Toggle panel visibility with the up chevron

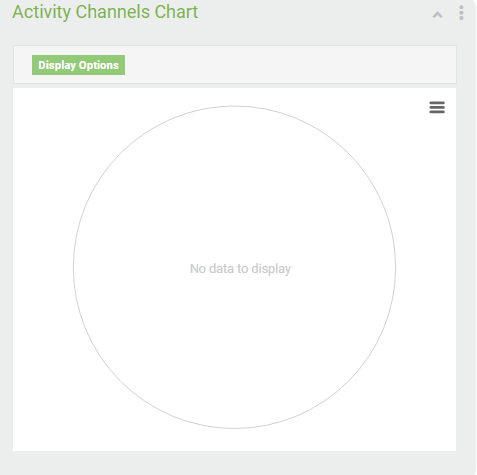coord(438,15)
